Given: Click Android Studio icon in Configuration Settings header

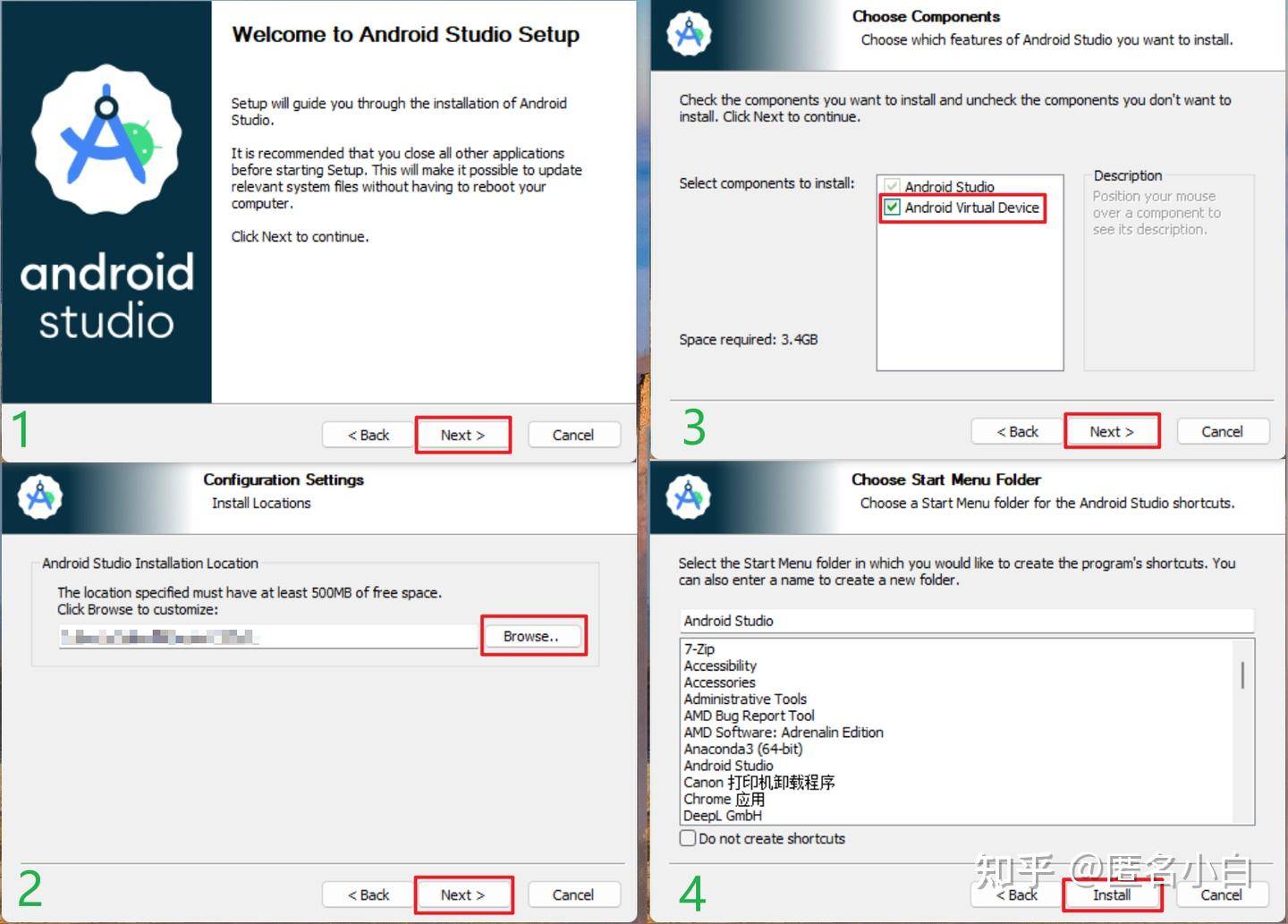Looking at the screenshot, I should coord(40,497).
